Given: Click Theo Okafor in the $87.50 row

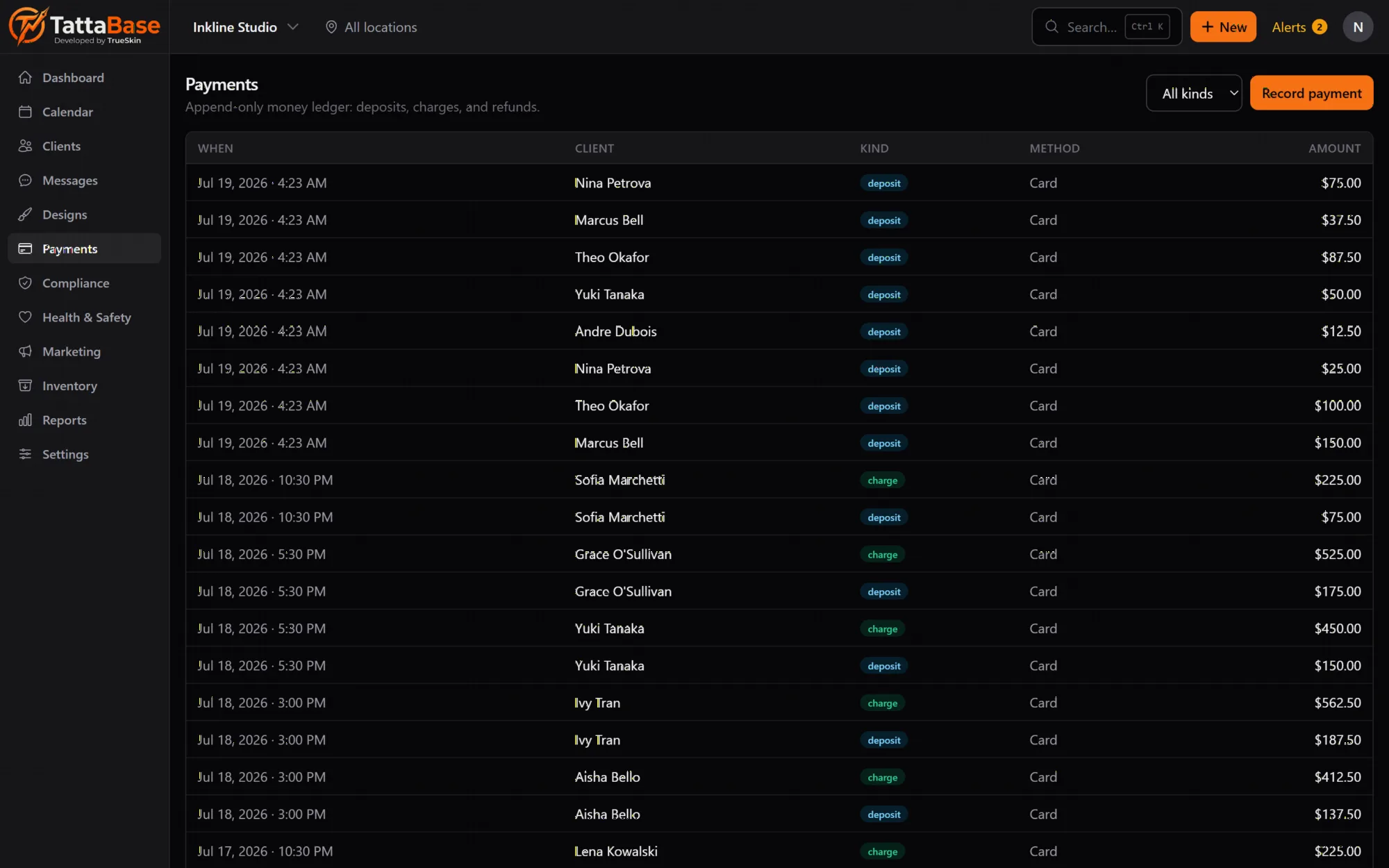Looking at the screenshot, I should pos(612,257).
